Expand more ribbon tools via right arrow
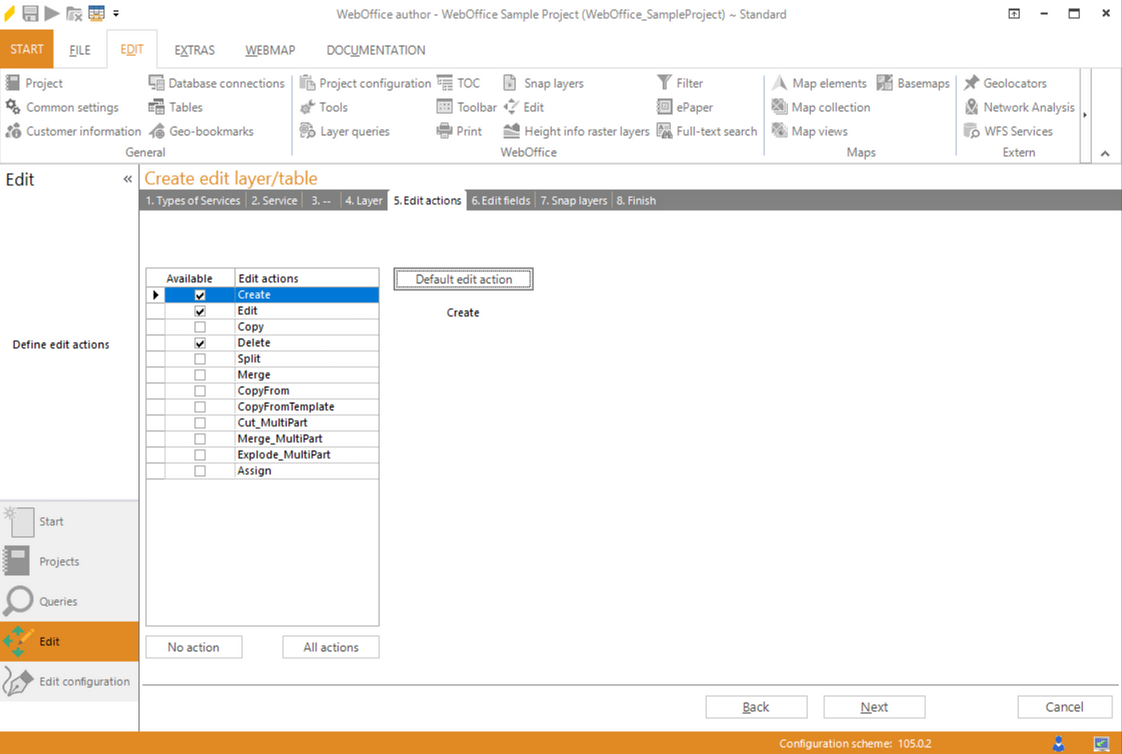The width and height of the screenshot is (1122, 754). 1083,114
